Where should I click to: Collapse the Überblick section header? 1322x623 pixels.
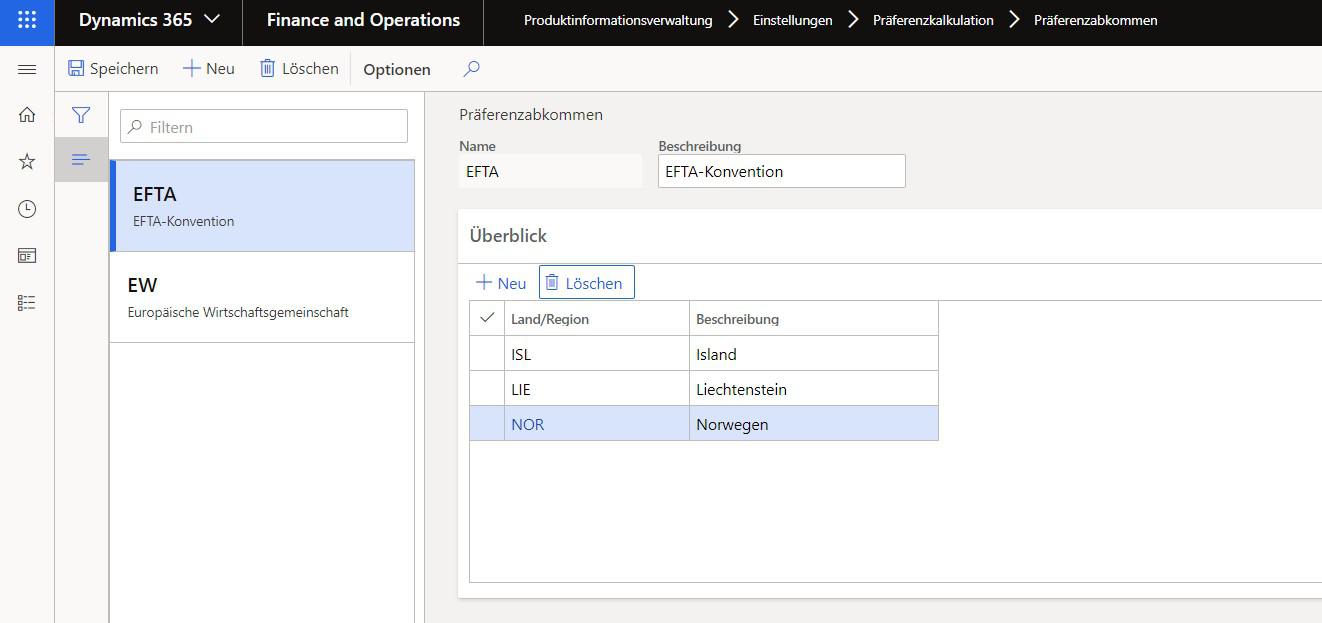(x=508, y=236)
